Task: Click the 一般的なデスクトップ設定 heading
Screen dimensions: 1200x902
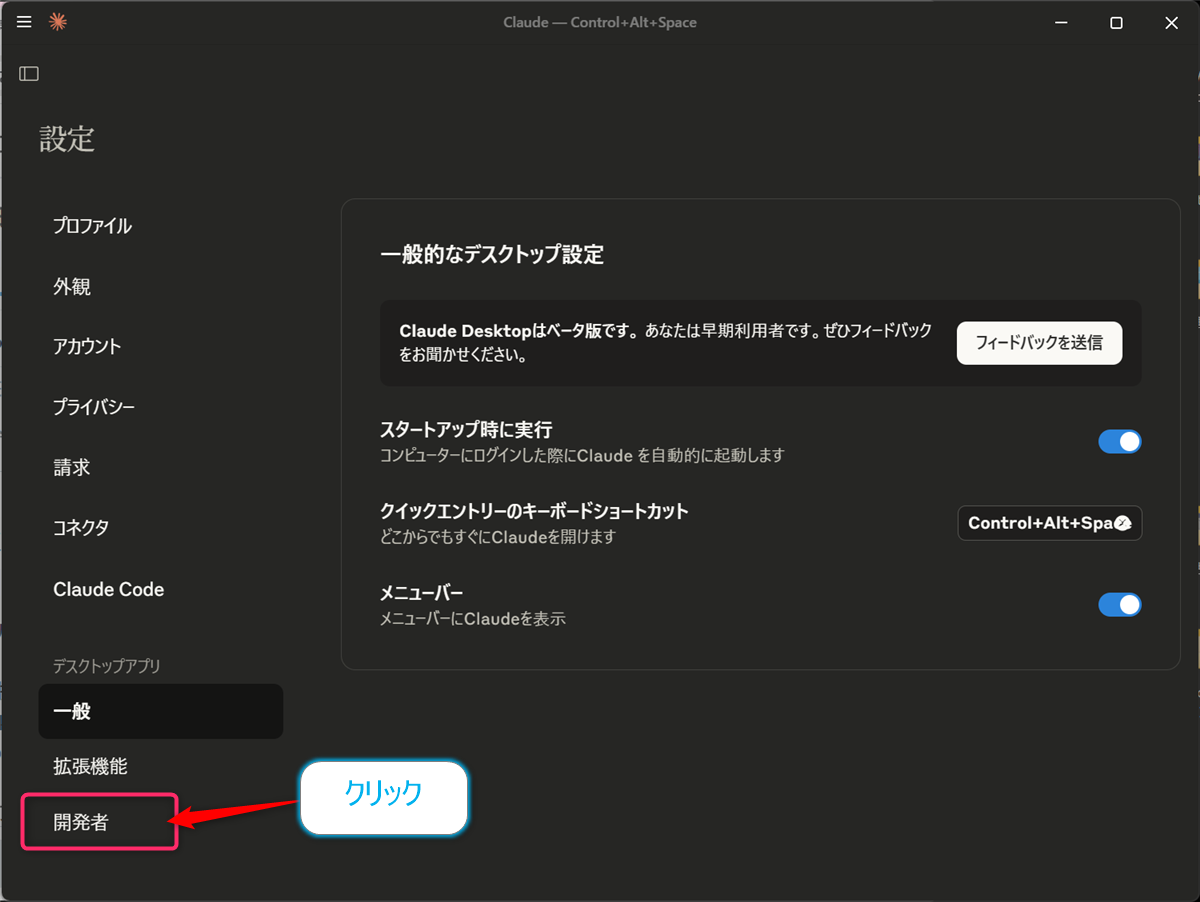Action: 492,254
